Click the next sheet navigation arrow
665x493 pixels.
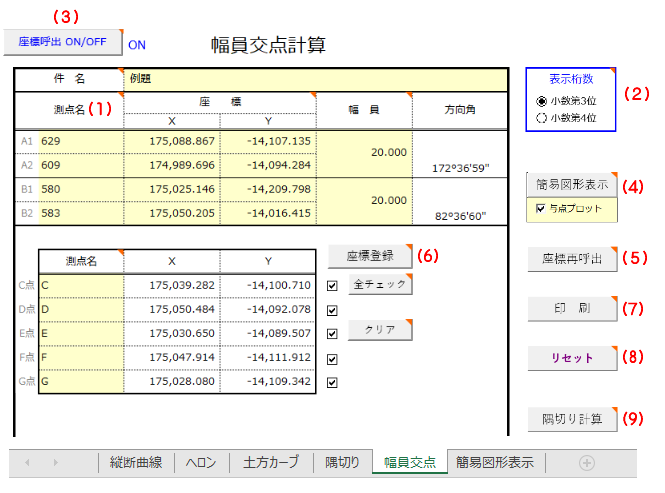click(53, 463)
